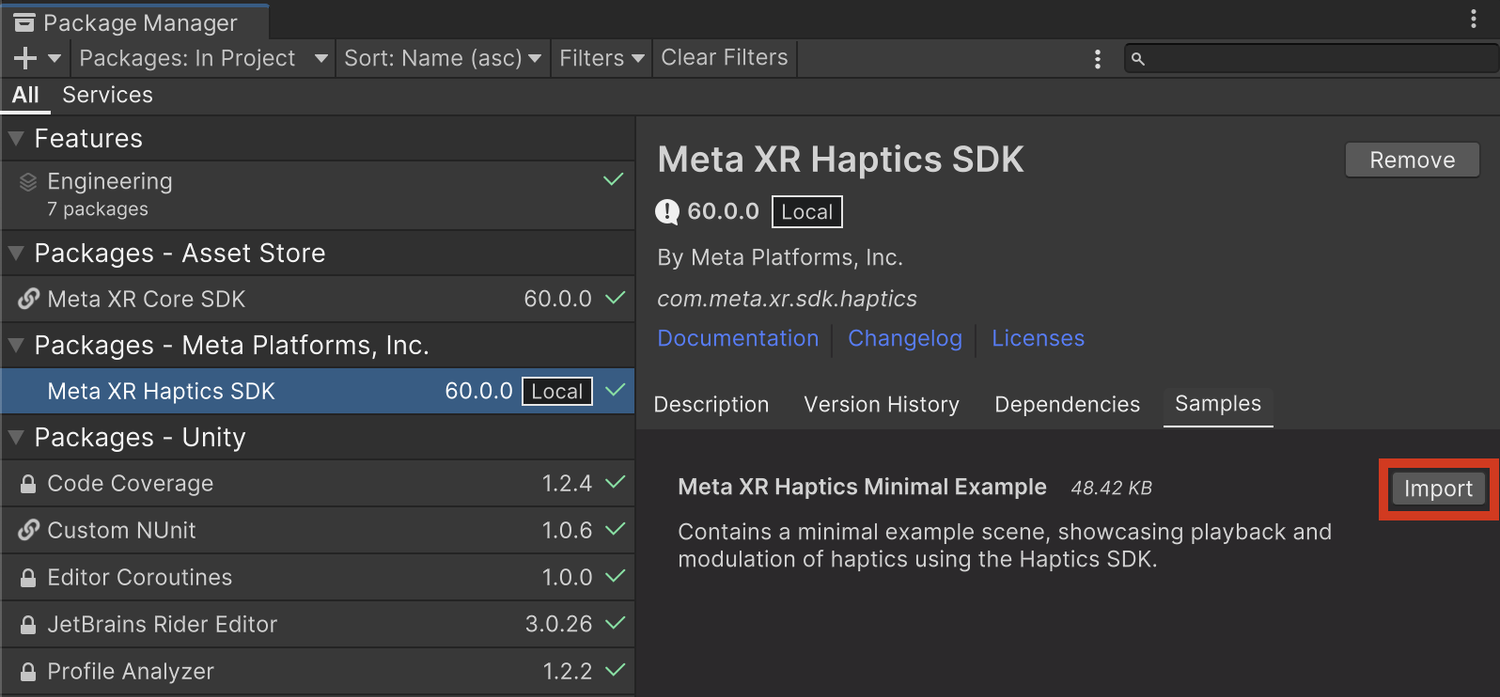Open the Filters dropdown
1500x697 pixels.
[601, 58]
